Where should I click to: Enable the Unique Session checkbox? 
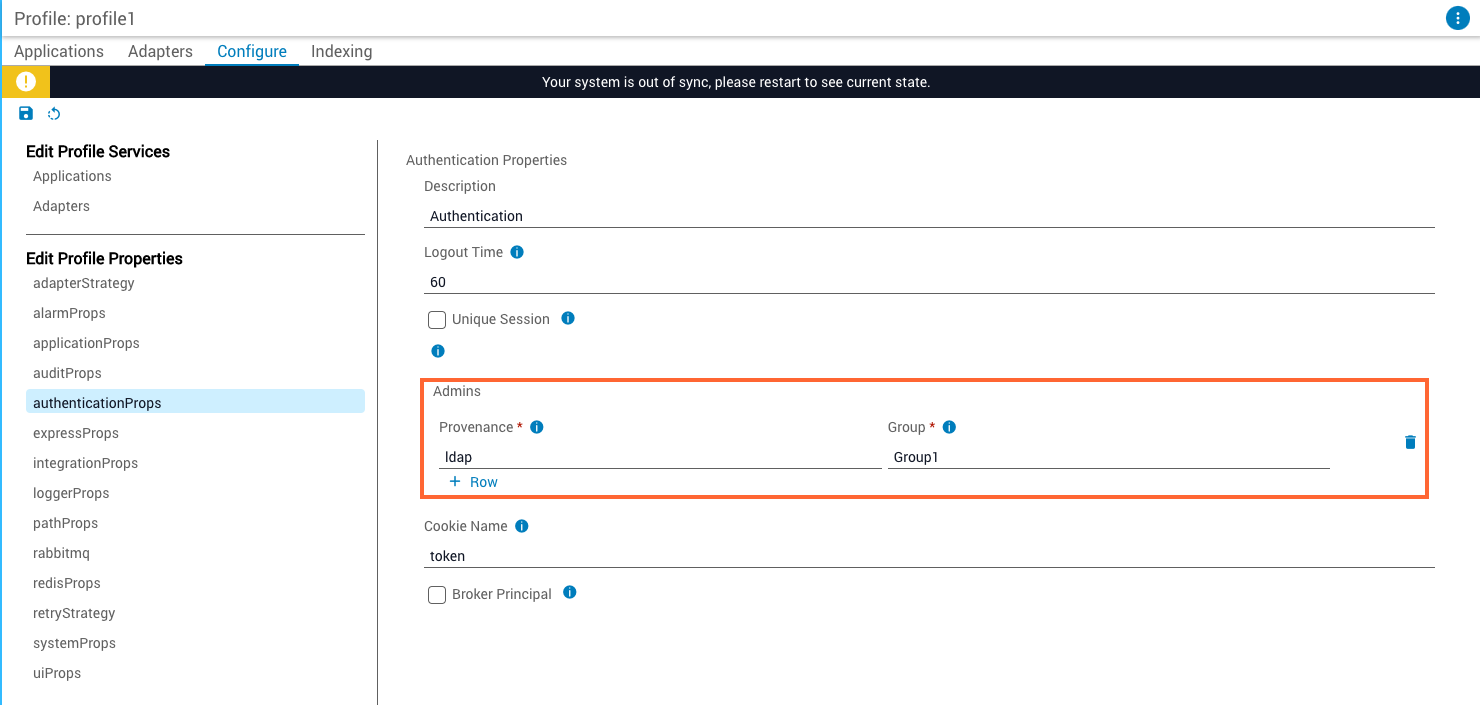(437, 320)
